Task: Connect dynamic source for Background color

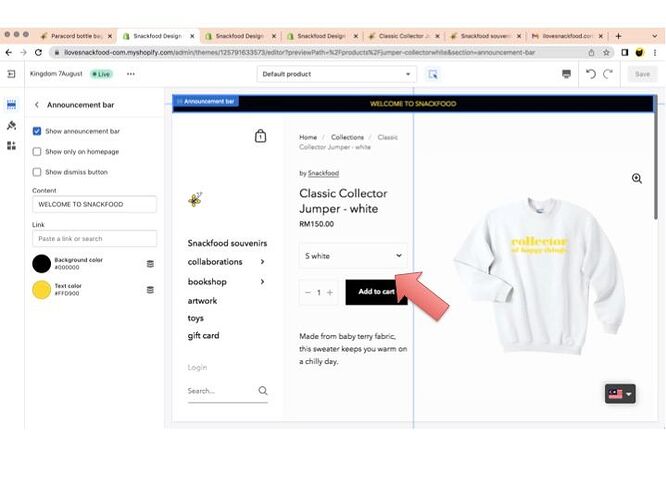Action: (150, 264)
